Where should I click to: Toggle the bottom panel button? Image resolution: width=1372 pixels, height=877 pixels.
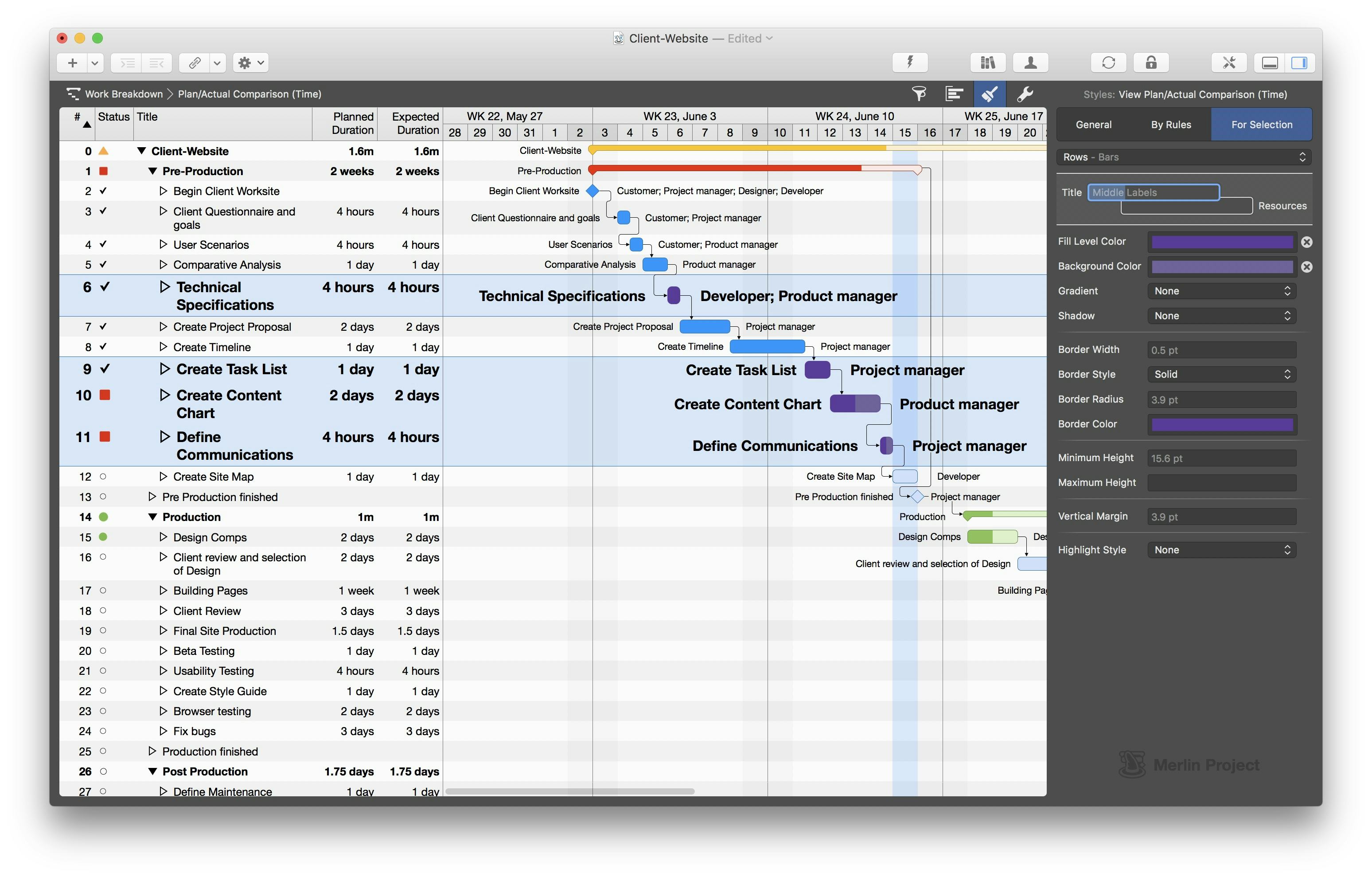pyautogui.click(x=1270, y=63)
